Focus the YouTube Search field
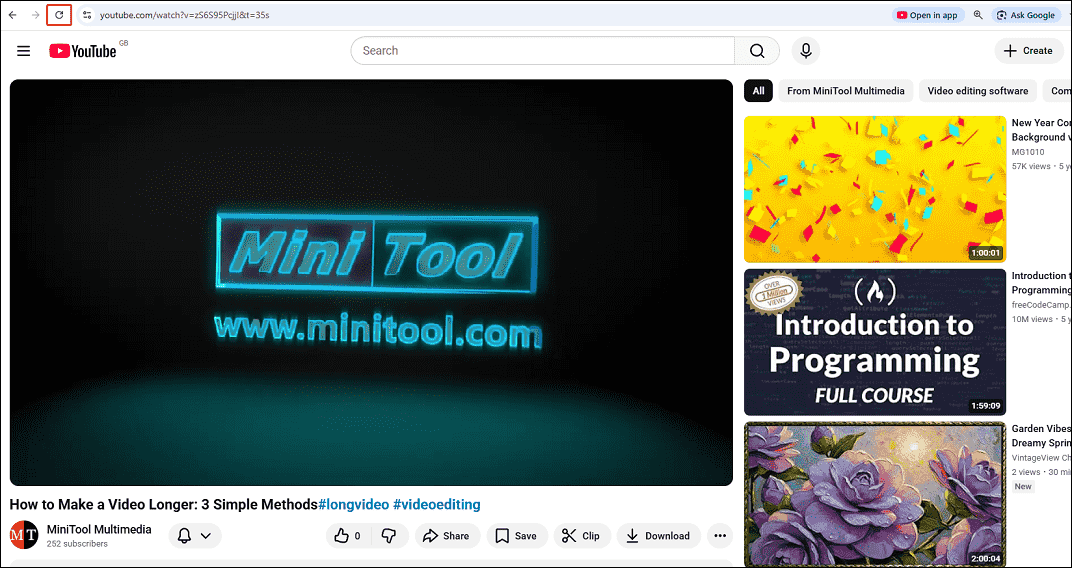The height and width of the screenshot is (568, 1072). 543,51
